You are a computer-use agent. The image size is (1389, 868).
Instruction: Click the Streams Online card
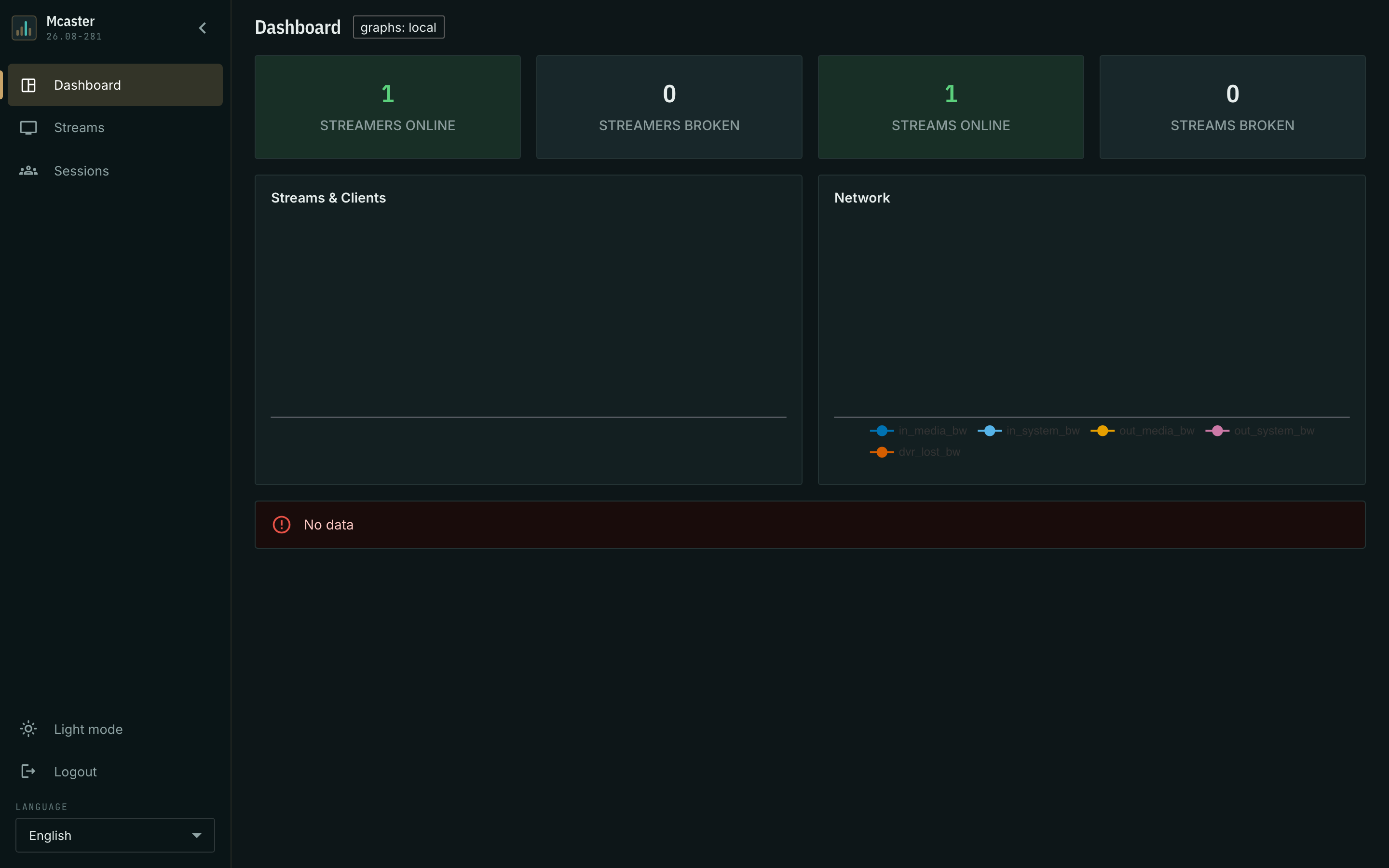(951, 107)
